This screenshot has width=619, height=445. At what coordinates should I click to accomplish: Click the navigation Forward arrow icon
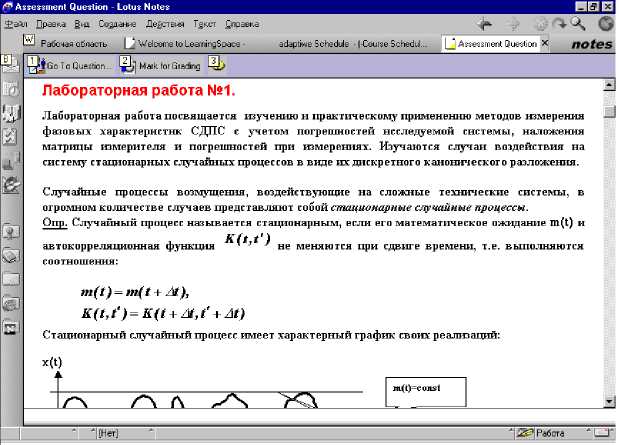513,24
